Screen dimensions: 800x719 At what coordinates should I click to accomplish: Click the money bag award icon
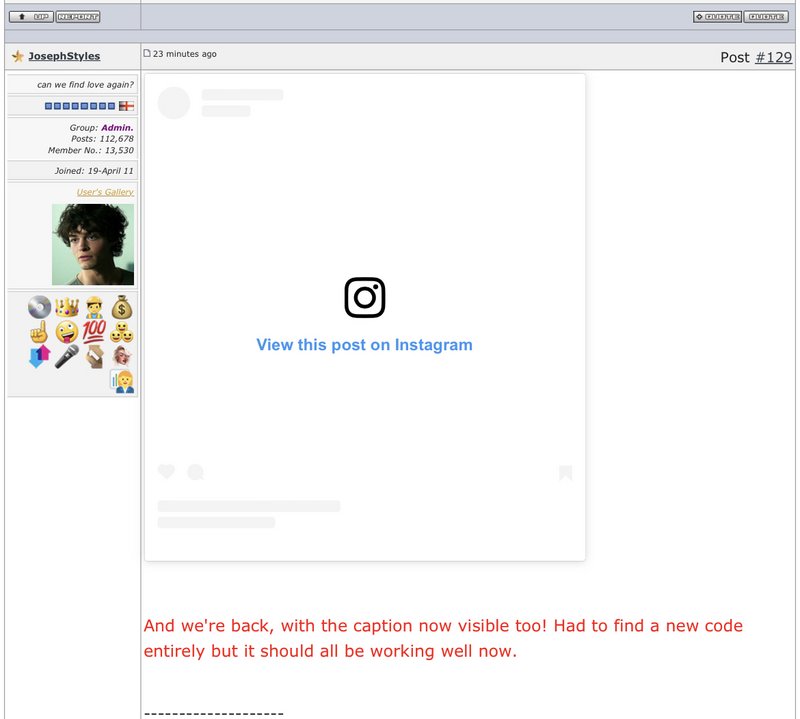point(122,307)
